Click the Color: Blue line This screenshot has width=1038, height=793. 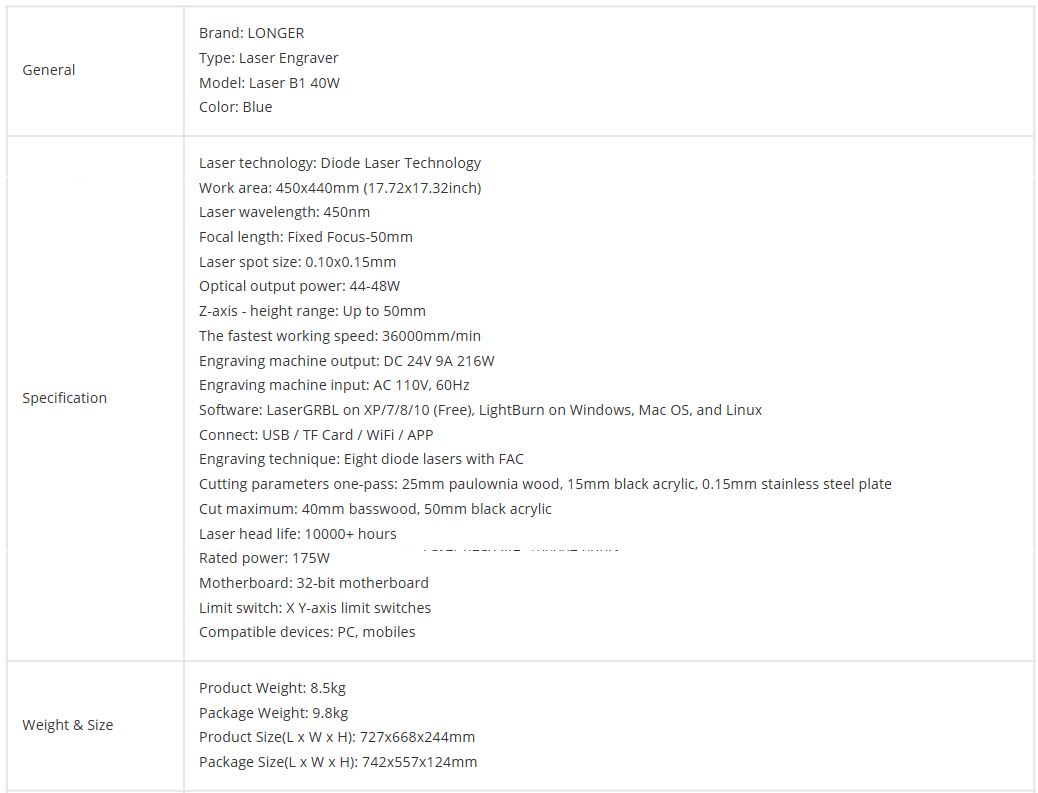235,107
